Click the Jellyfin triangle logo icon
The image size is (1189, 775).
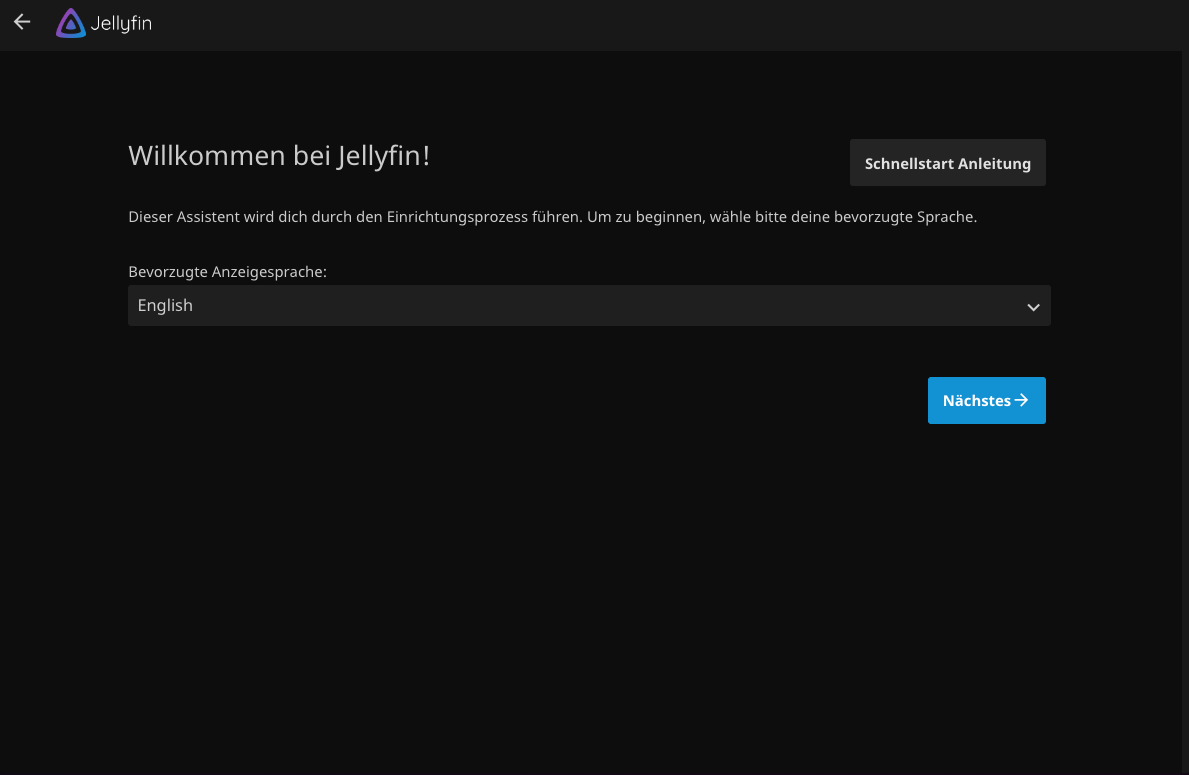70,23
